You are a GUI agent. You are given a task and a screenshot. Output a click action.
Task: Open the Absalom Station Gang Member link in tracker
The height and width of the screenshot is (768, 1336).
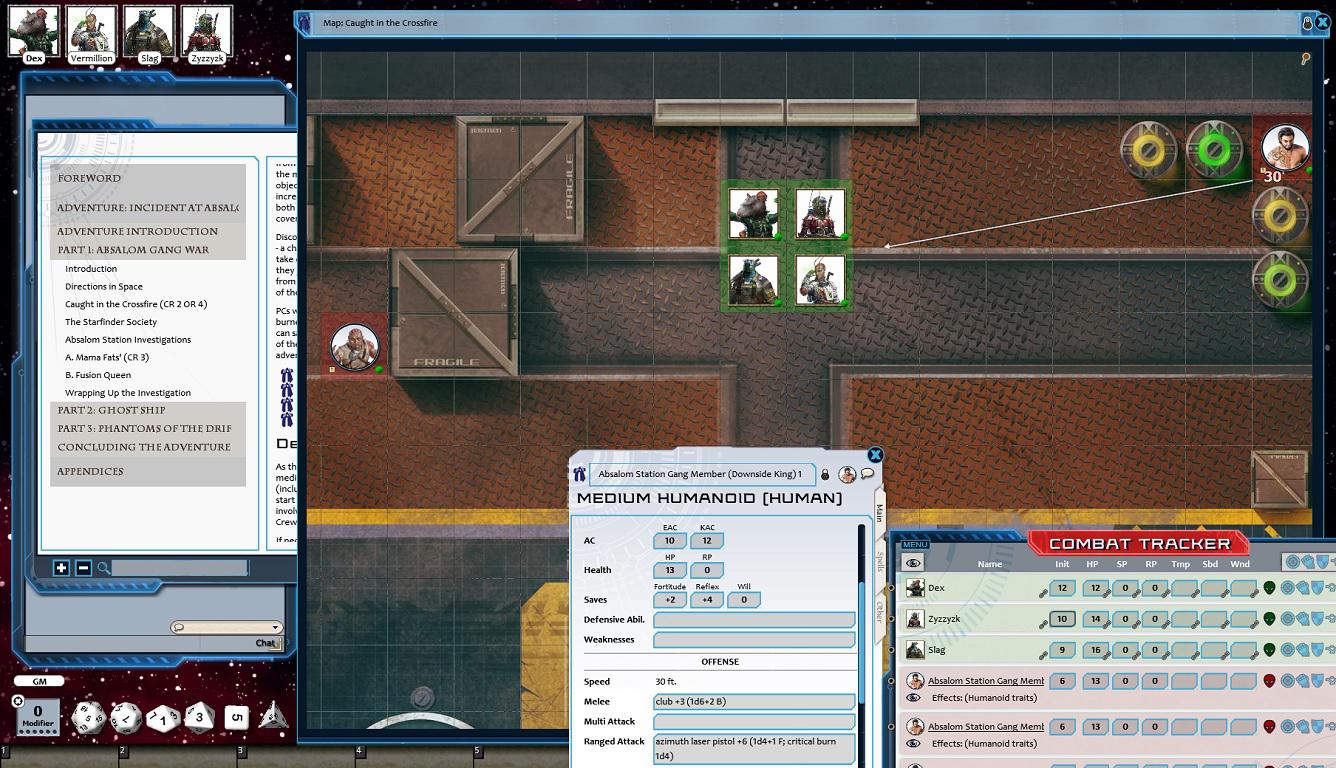(x=986, y=680)
